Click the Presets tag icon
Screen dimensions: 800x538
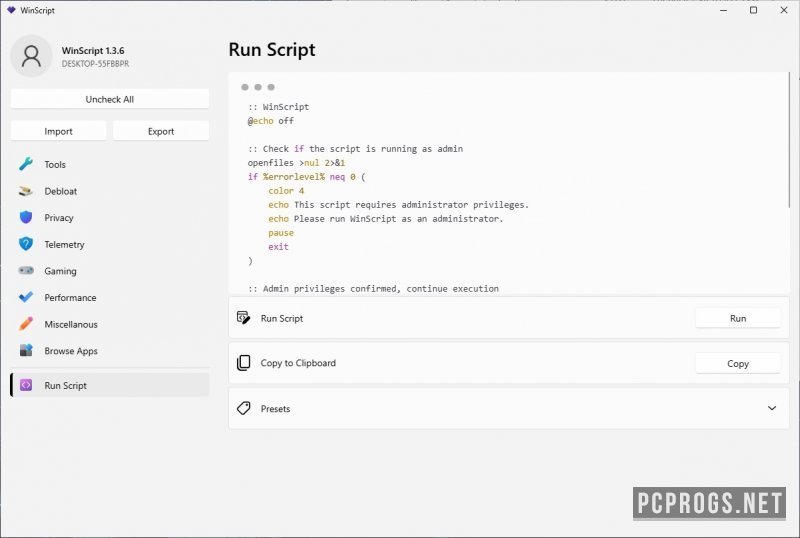coord(243,408)
